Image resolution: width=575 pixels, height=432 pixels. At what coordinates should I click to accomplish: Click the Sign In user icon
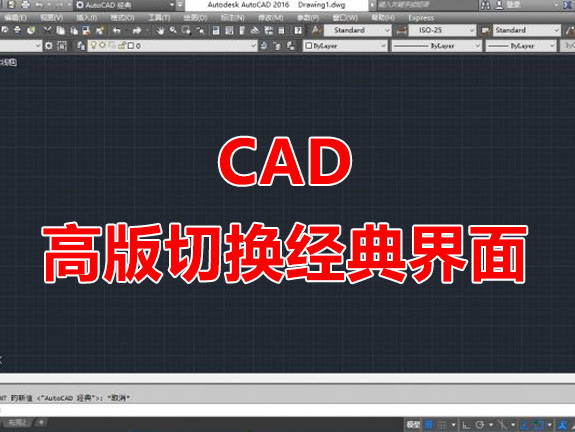point(499,5)
